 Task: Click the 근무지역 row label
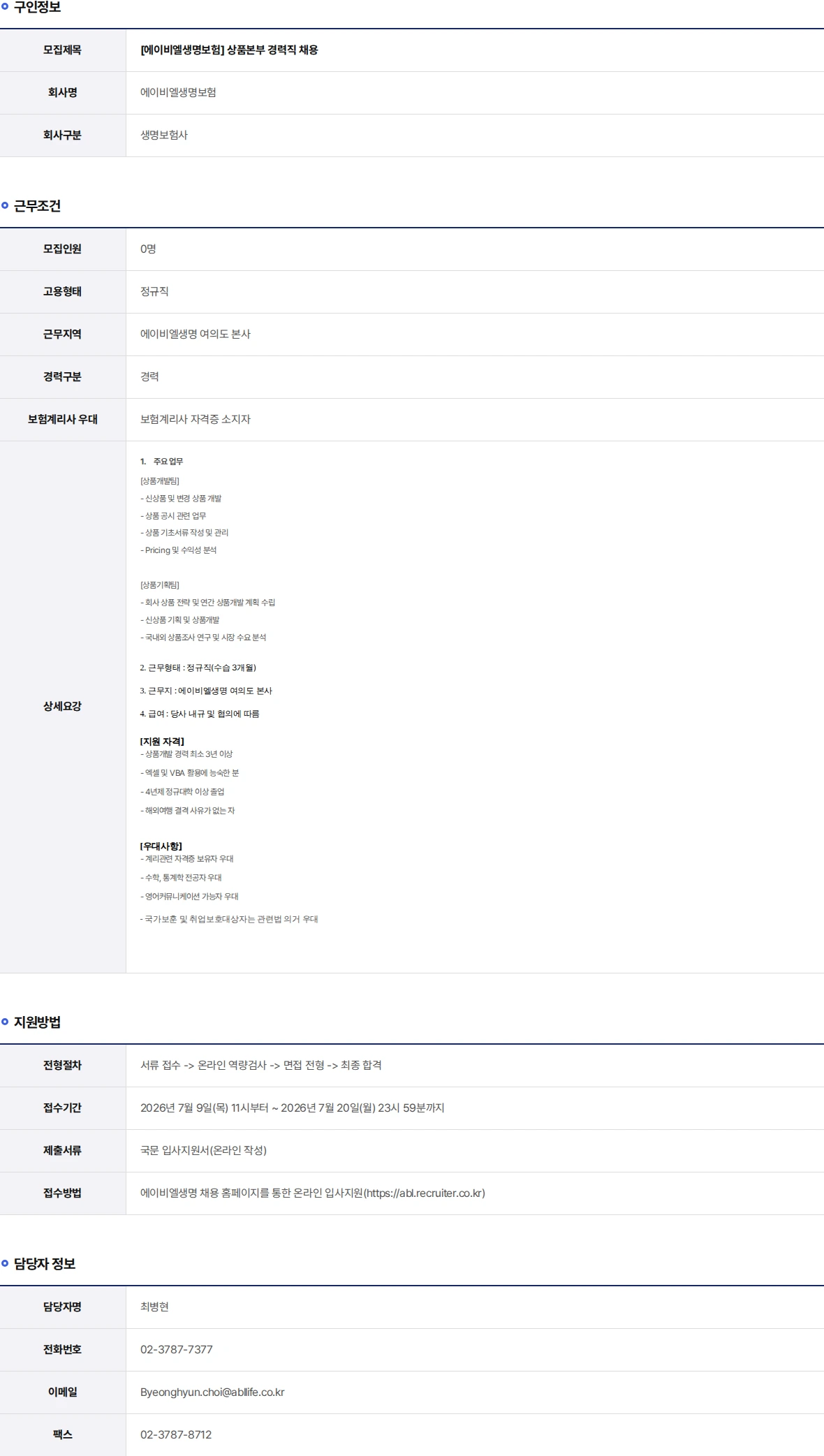pyautogui.click(x=63, y=334)
